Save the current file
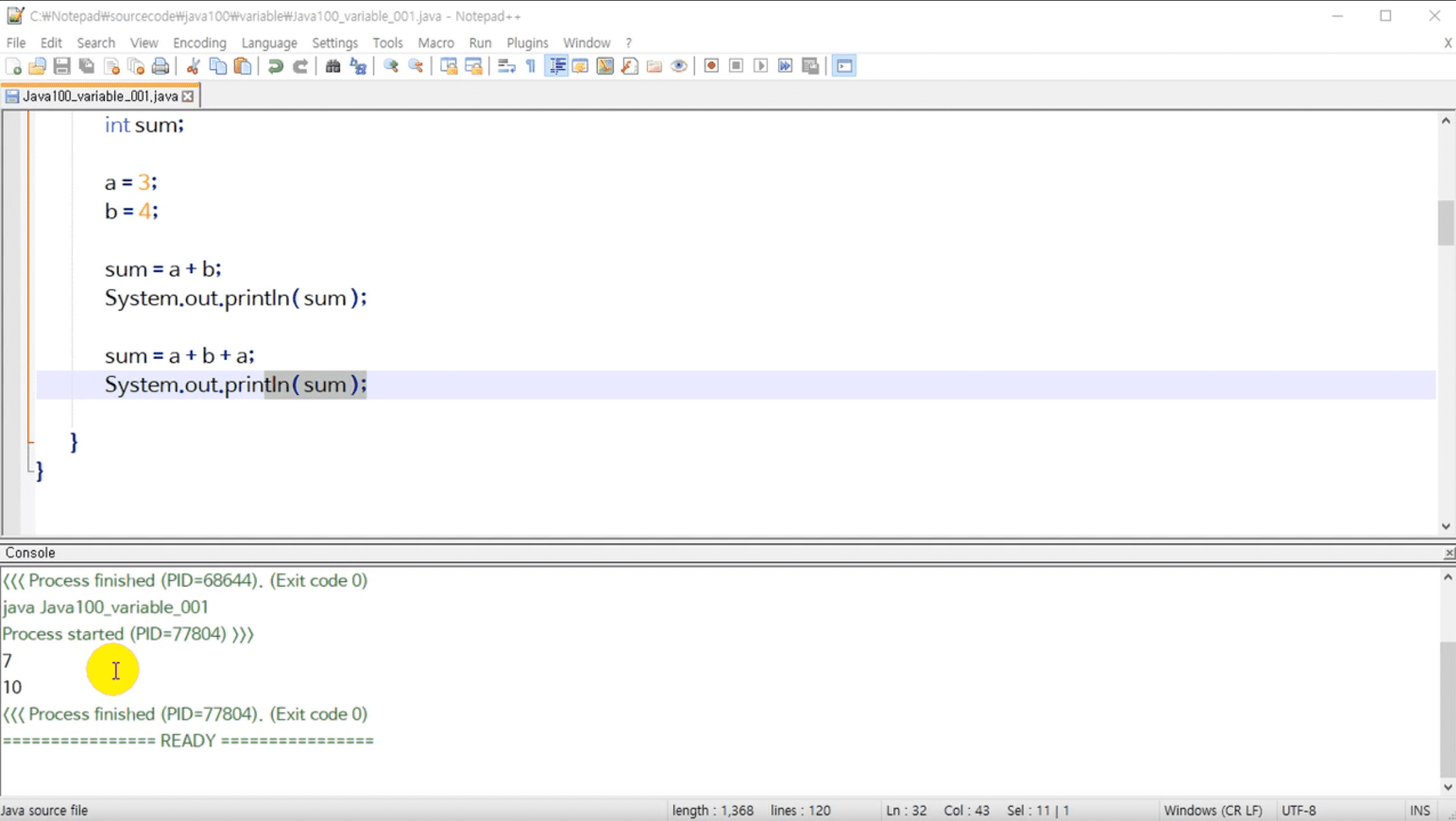The height and width of the screenshot is (821, 1456). (62, 66)
